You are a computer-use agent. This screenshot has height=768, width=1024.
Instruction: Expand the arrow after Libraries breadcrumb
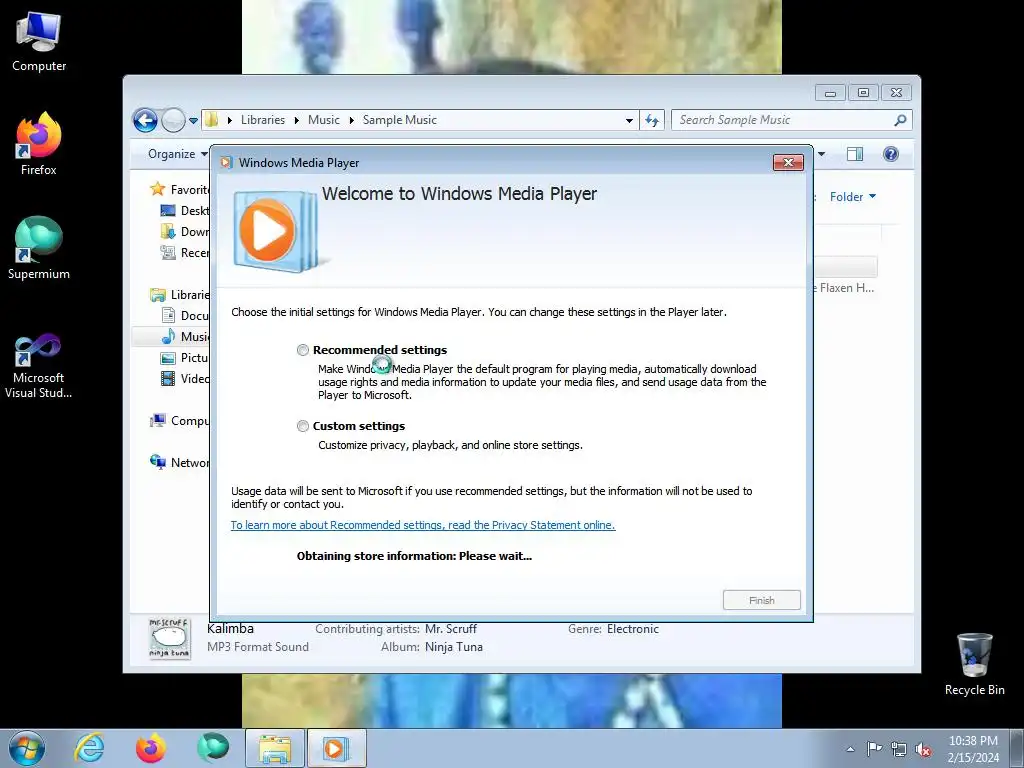(296, 120)
